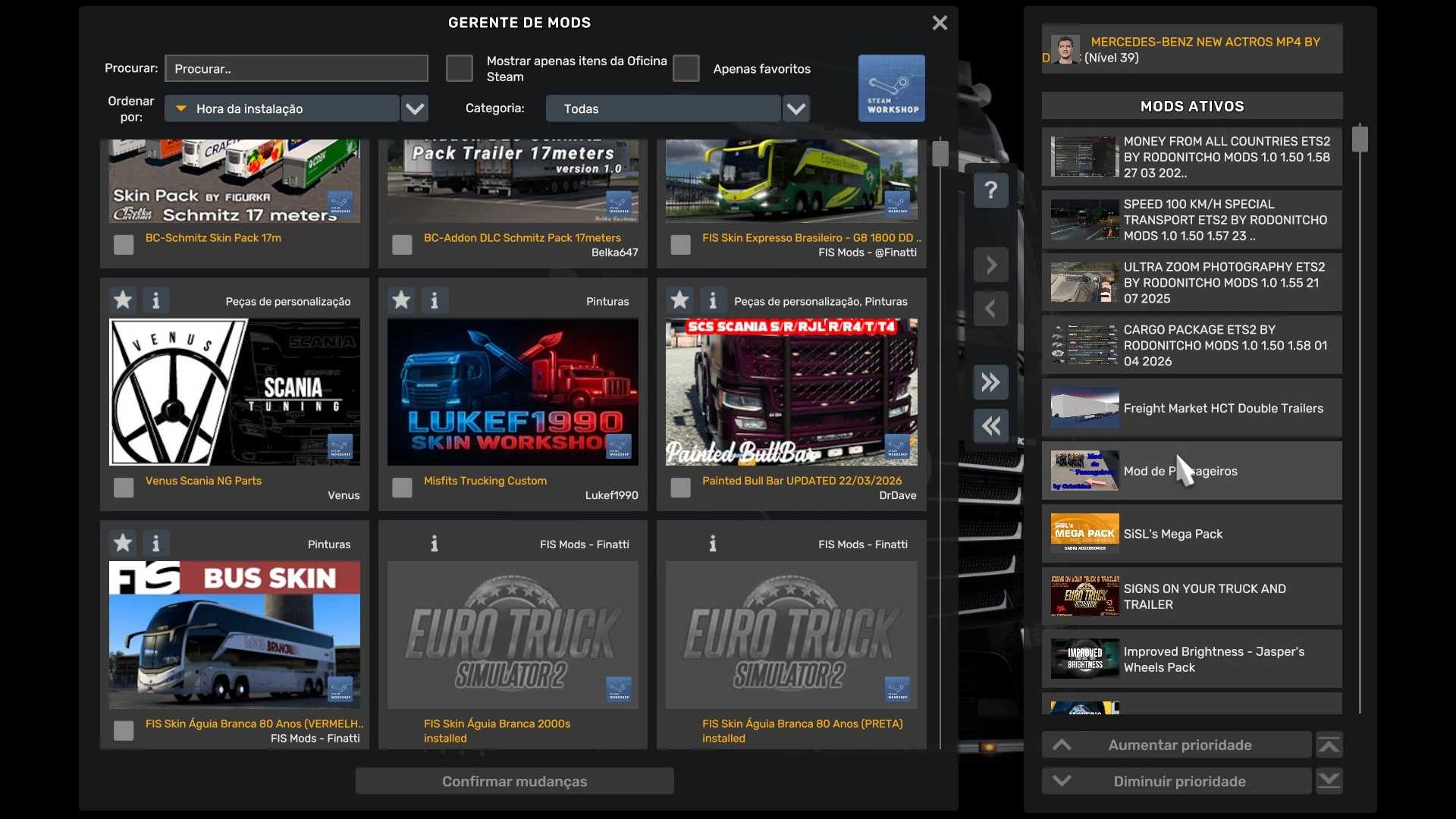Click 'Aumentar prioridade' button
The height and width of the screenshot is (819, 1456).
(x=1177, y=745)
